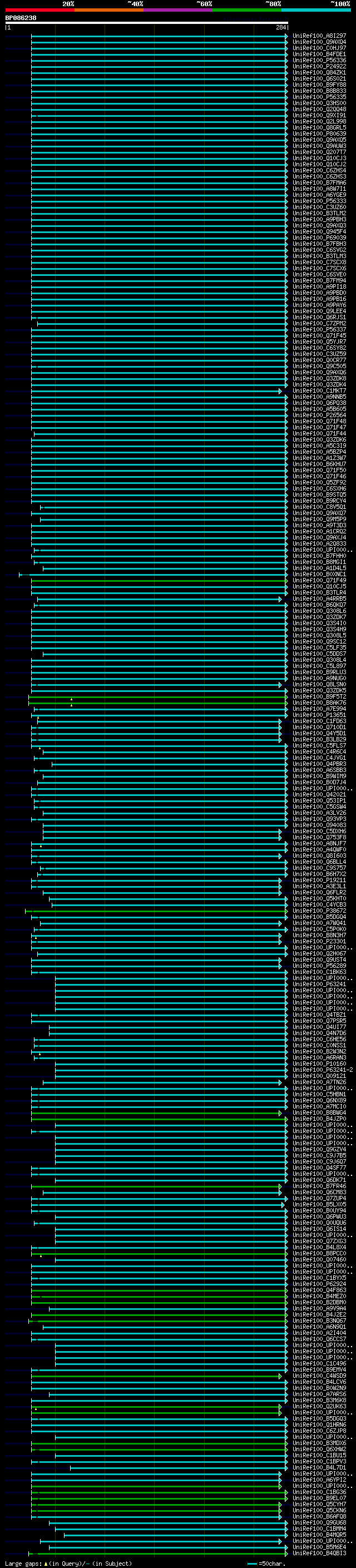Click the UniRef100_B9F5T2 label
Viewport: 356px width, 1568px height.
319,697
